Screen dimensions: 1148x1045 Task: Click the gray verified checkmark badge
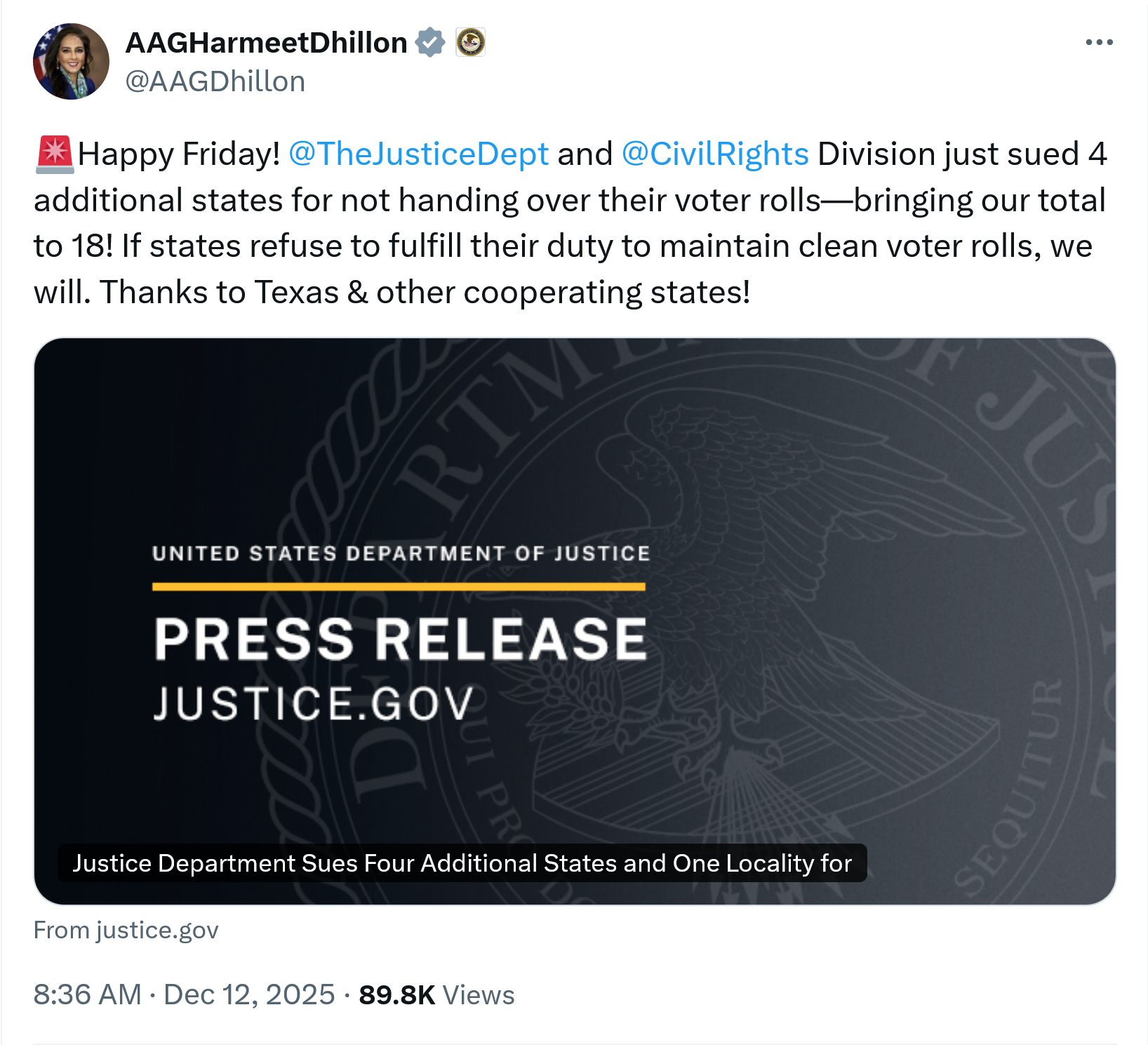[430, 43]
